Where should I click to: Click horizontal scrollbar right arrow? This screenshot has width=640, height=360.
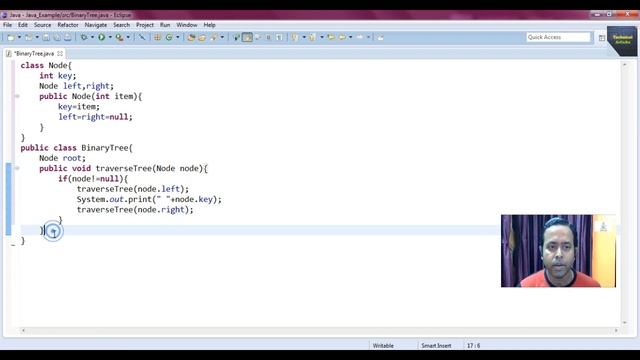coord(616,330)
